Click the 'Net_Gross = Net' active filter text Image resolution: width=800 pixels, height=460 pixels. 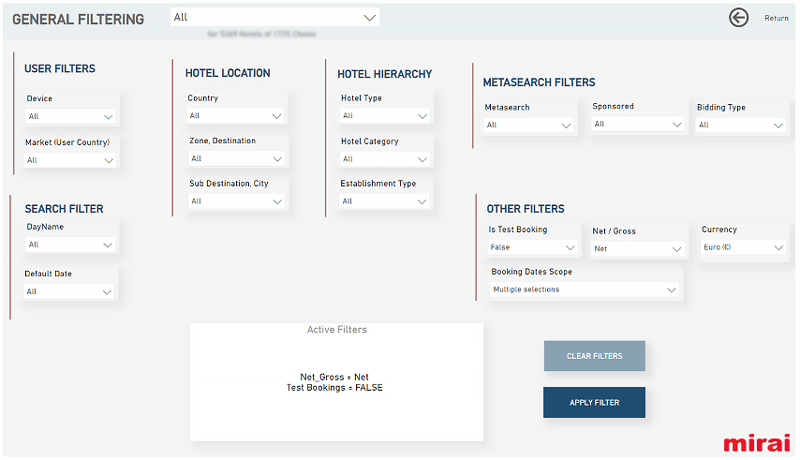coord(334,377)
